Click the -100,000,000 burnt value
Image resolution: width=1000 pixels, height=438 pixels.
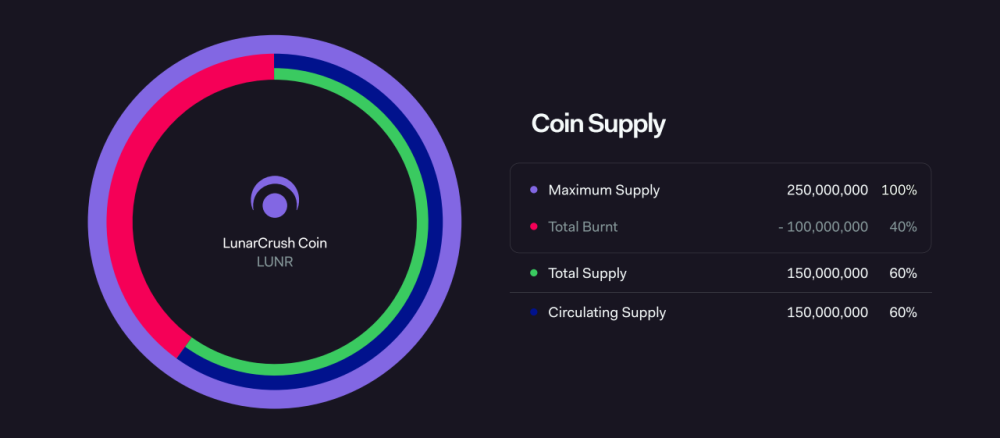823,227
